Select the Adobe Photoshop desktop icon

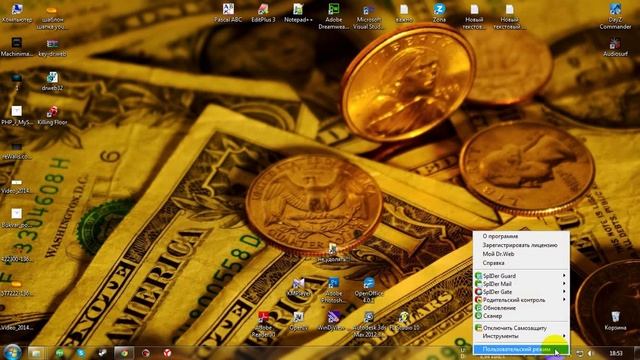coord(334,290)
